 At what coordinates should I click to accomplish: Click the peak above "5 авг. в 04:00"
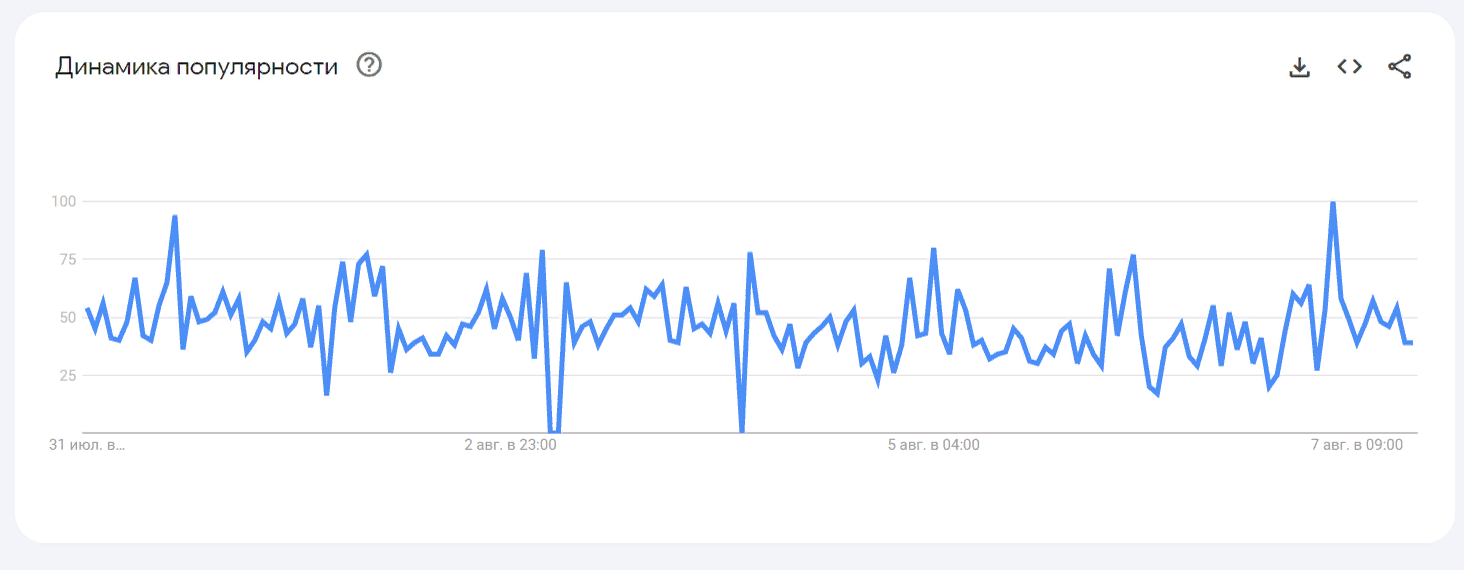[933, 249]
